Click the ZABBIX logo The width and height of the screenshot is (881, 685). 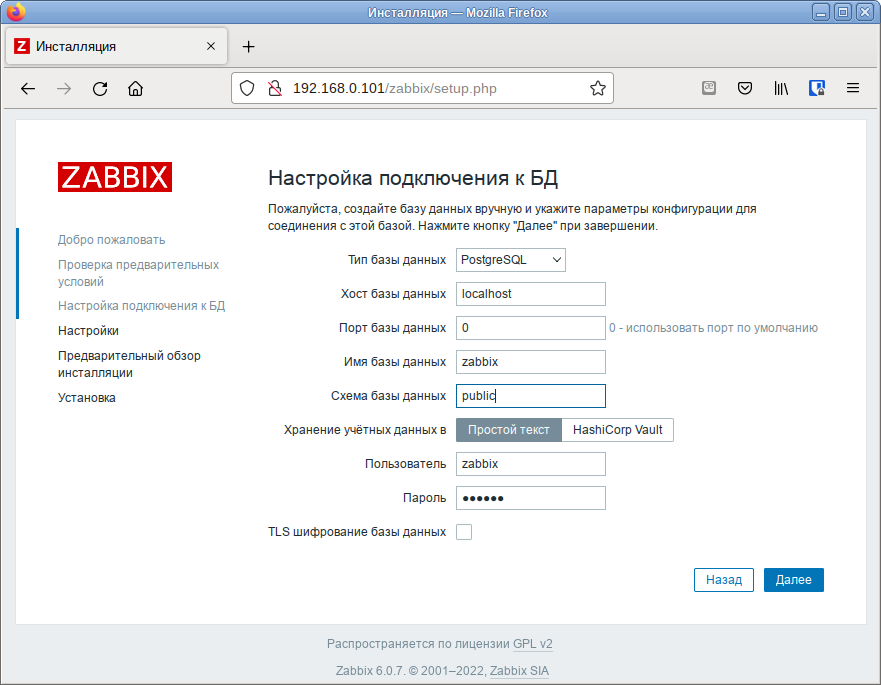click(115, 177)
